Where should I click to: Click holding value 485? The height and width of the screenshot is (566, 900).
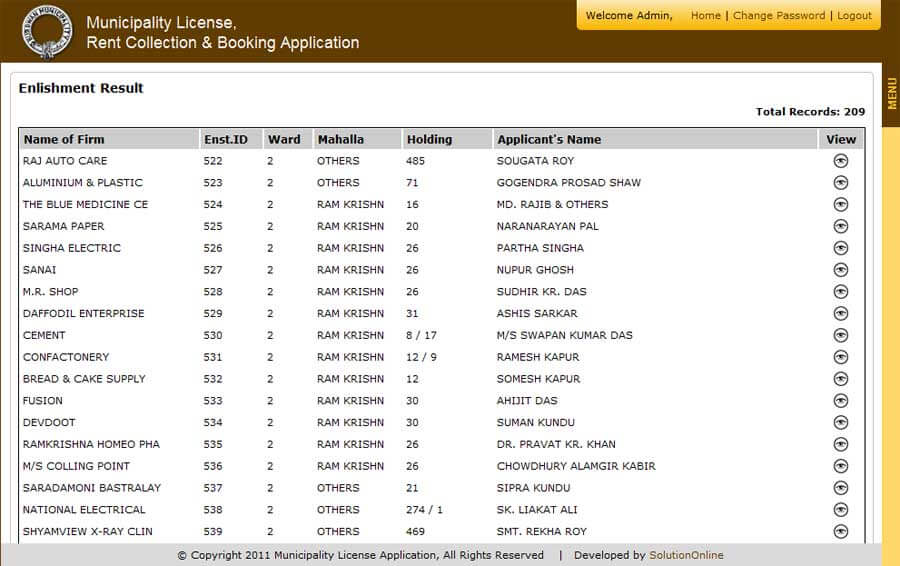point(415,161)
